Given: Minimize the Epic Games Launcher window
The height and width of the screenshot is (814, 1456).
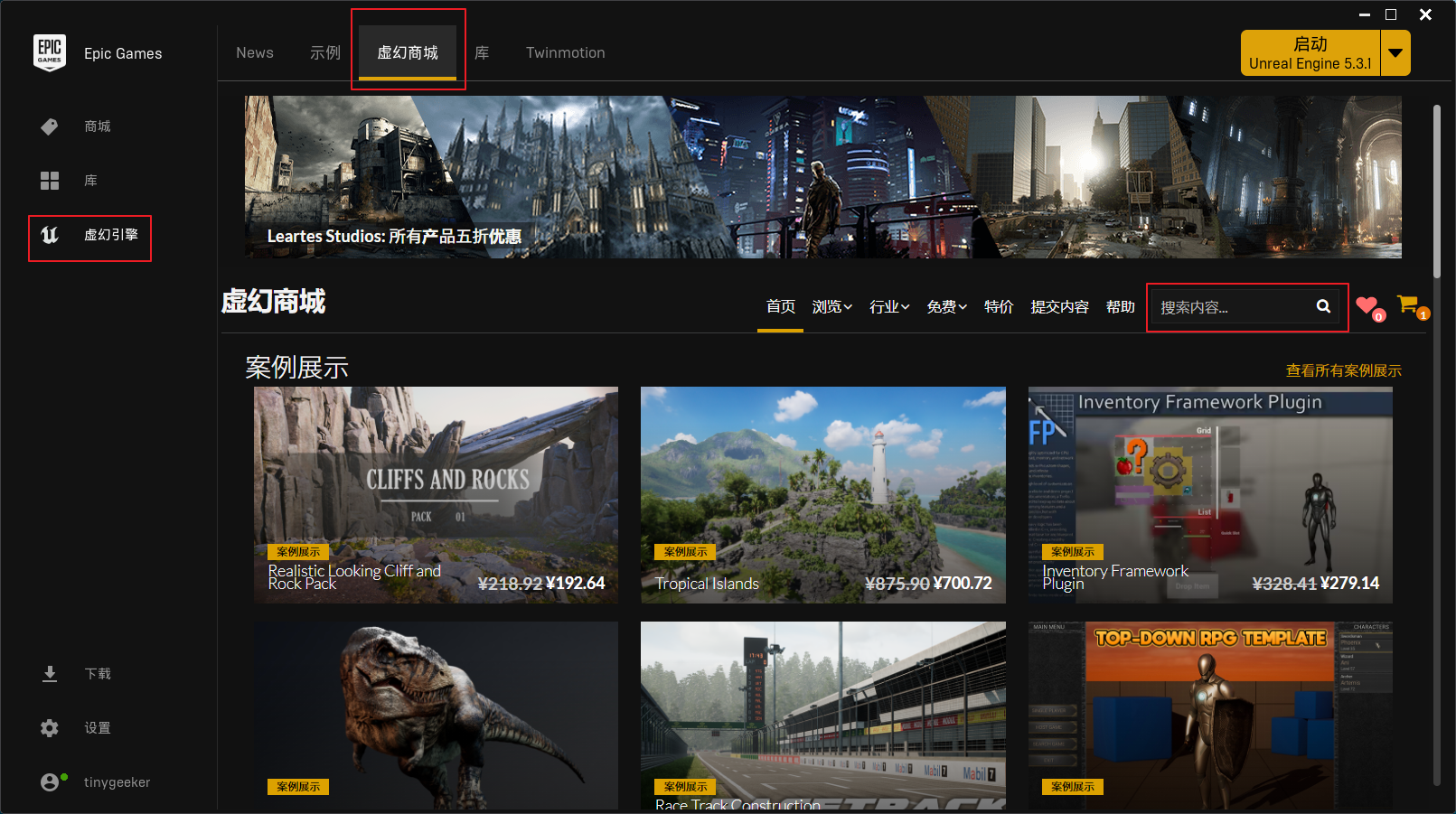Looking at the screenshot, I should (x=1365, y=14).
